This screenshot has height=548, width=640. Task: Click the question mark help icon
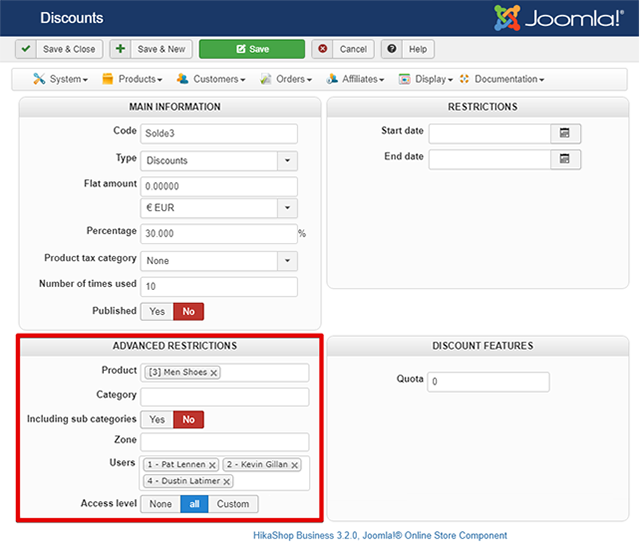click(x=392, y=49)
